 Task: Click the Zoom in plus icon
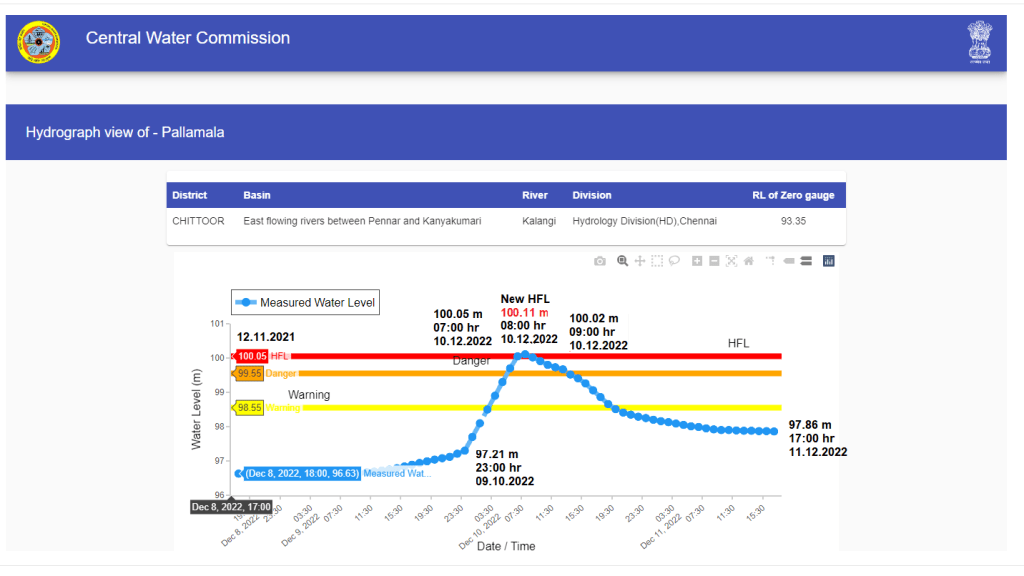click(697, 261)
